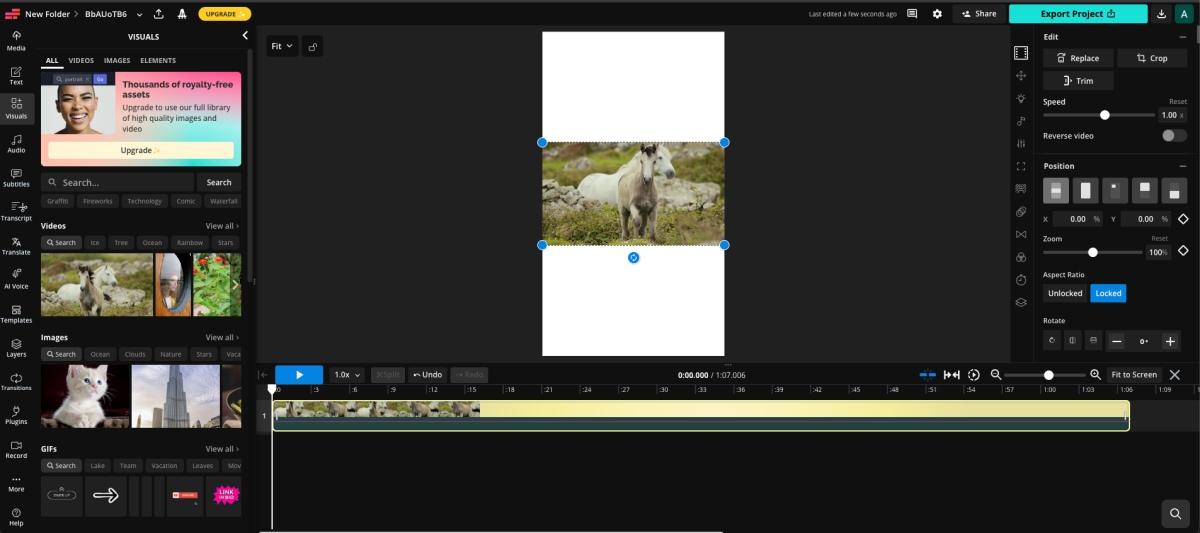This screenshot has height=533, width=1200.
Task: Select the Unlocked aspect ratio option
Action: pyautogui.click(x=1064, y=293)
